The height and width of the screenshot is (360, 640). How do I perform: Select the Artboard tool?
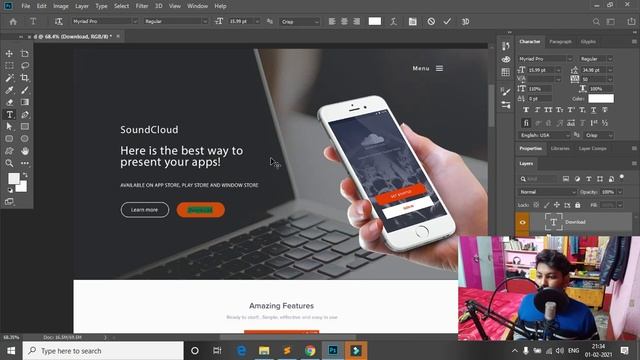(x=25, y=53)
